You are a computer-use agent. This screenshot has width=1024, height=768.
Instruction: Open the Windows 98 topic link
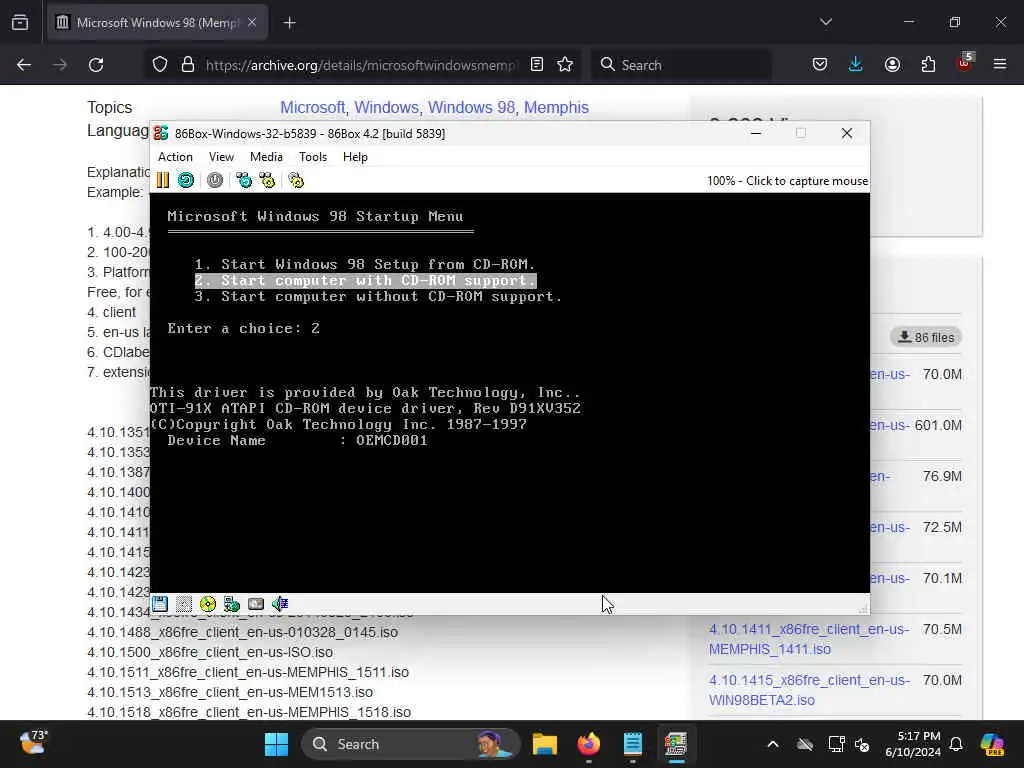pos(472,107)
